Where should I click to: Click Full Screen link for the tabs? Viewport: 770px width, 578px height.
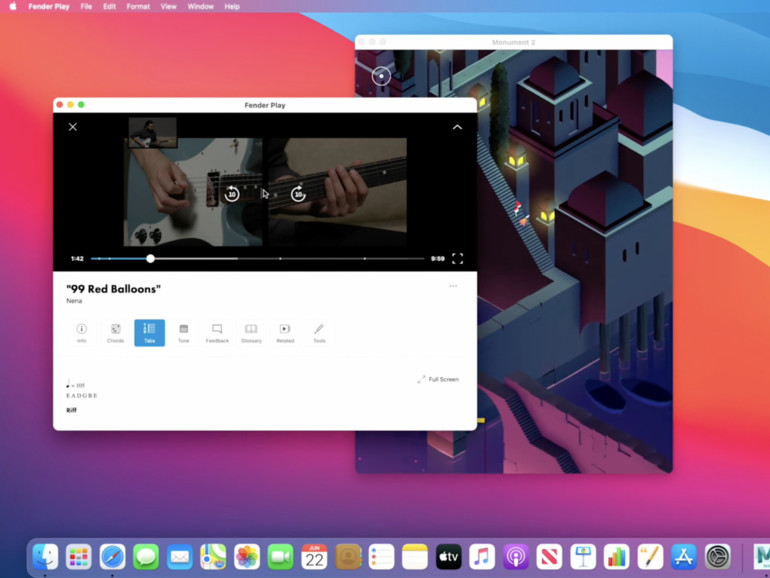click(438, 379)
